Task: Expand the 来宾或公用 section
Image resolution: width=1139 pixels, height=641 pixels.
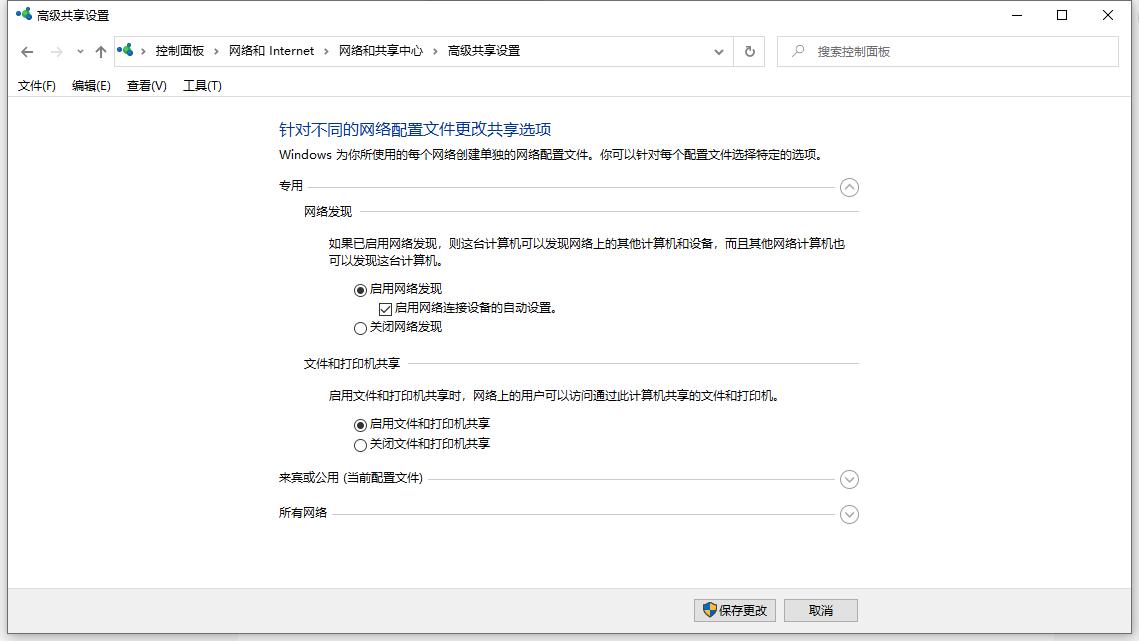Action: coord(849,479)
